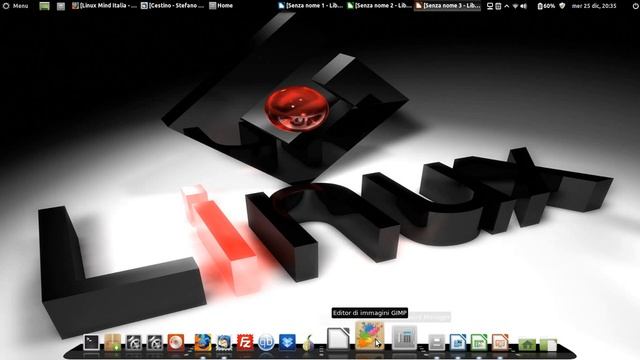Launch LibreOffice Calc from the dock
The height and width of the screenshot is (360, 640).
coord(479,342)
